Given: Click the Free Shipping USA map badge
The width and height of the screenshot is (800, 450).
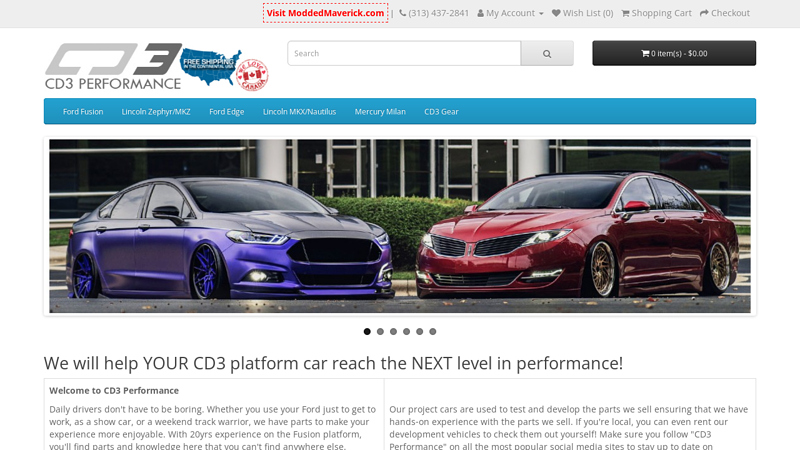Looking at the screenshot, I should (211, 66).
